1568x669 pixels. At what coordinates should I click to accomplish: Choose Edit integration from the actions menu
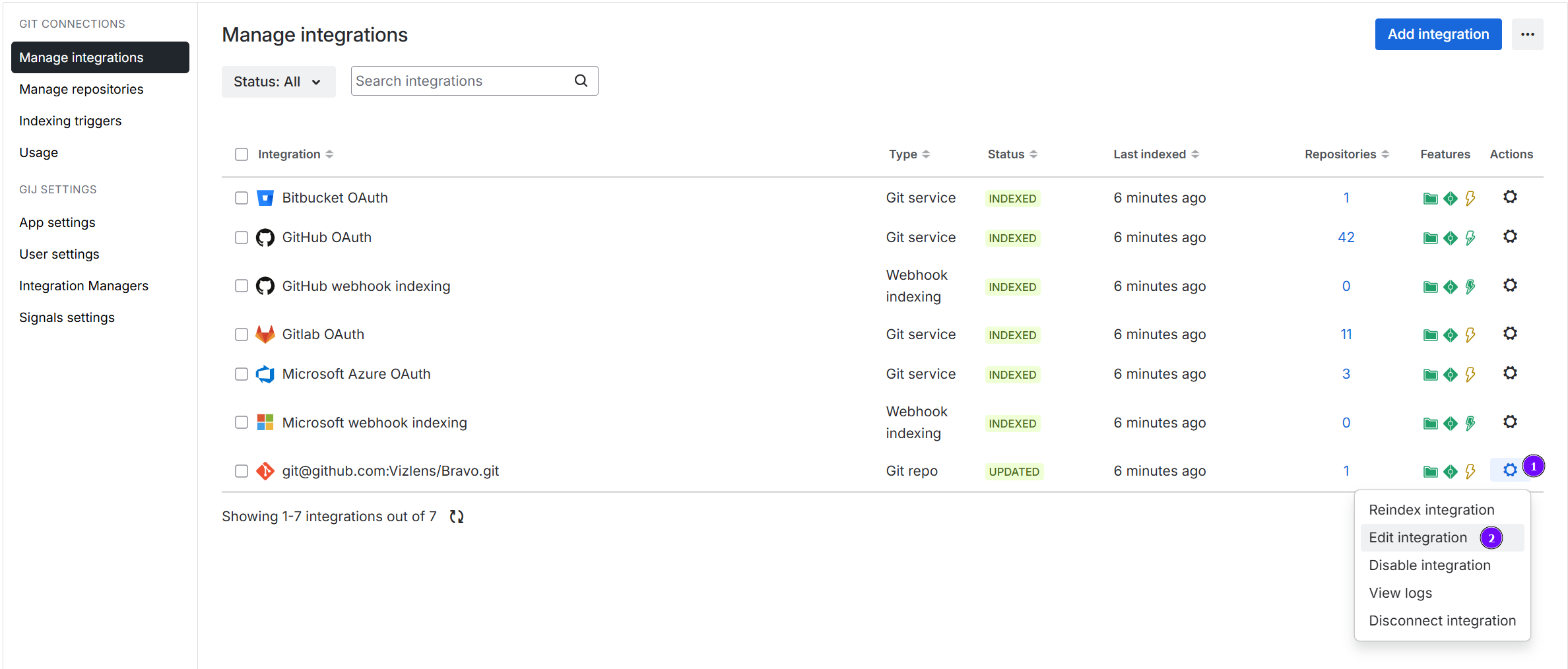1418,538
